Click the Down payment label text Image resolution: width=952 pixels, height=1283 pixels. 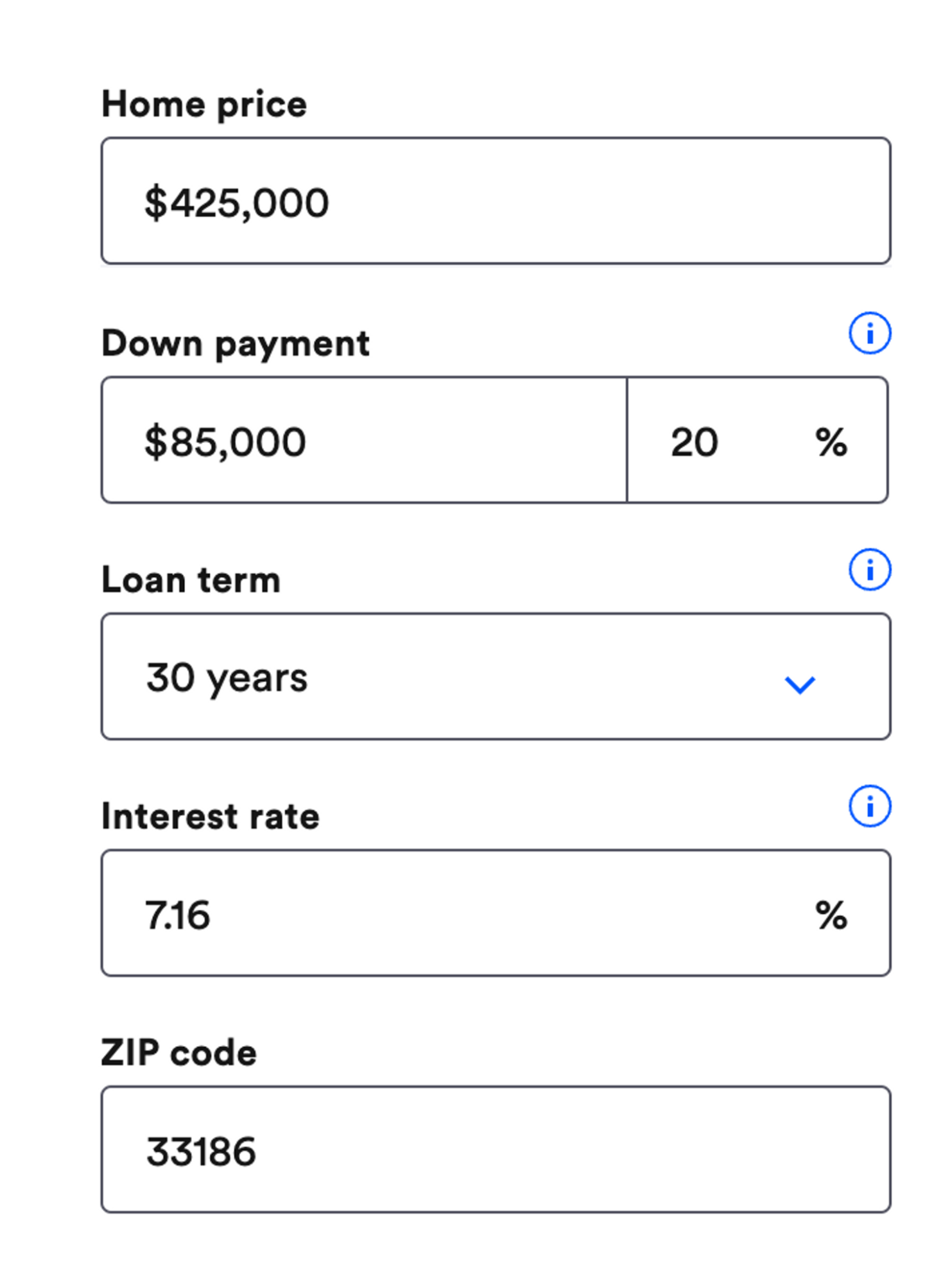point(236,343)
